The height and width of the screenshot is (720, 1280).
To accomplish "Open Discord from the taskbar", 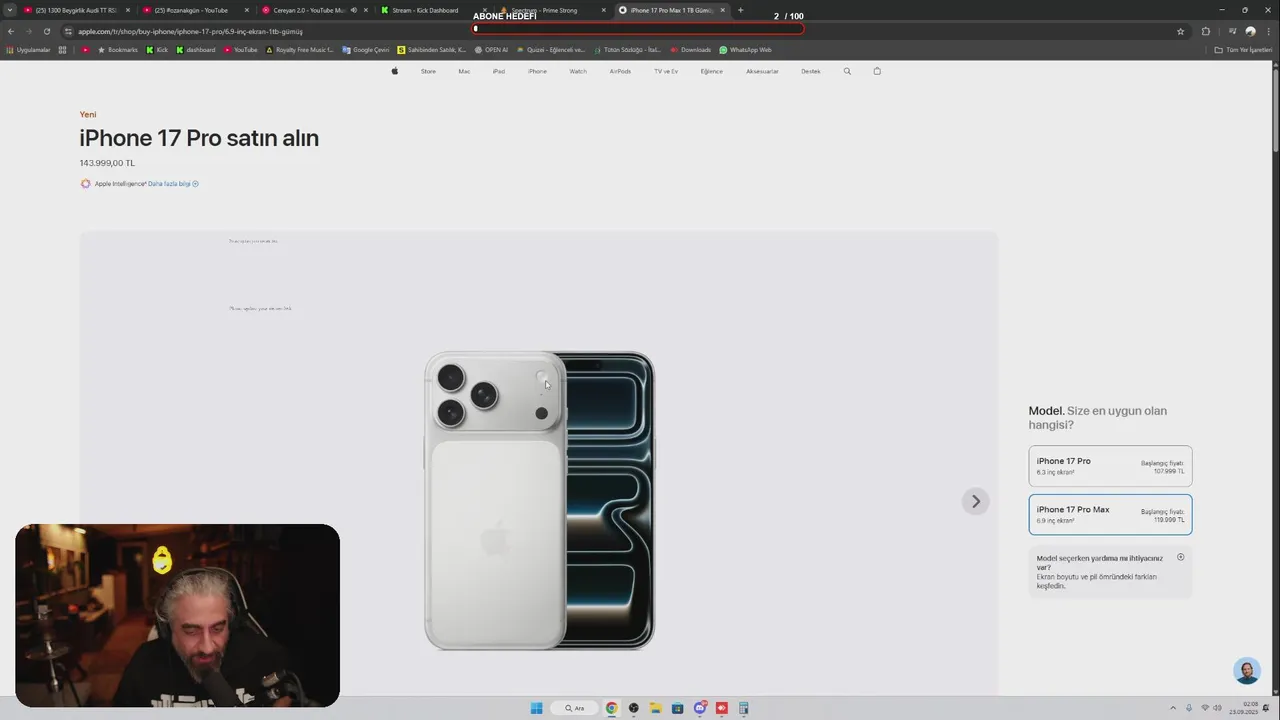I will tap(700, 708).
